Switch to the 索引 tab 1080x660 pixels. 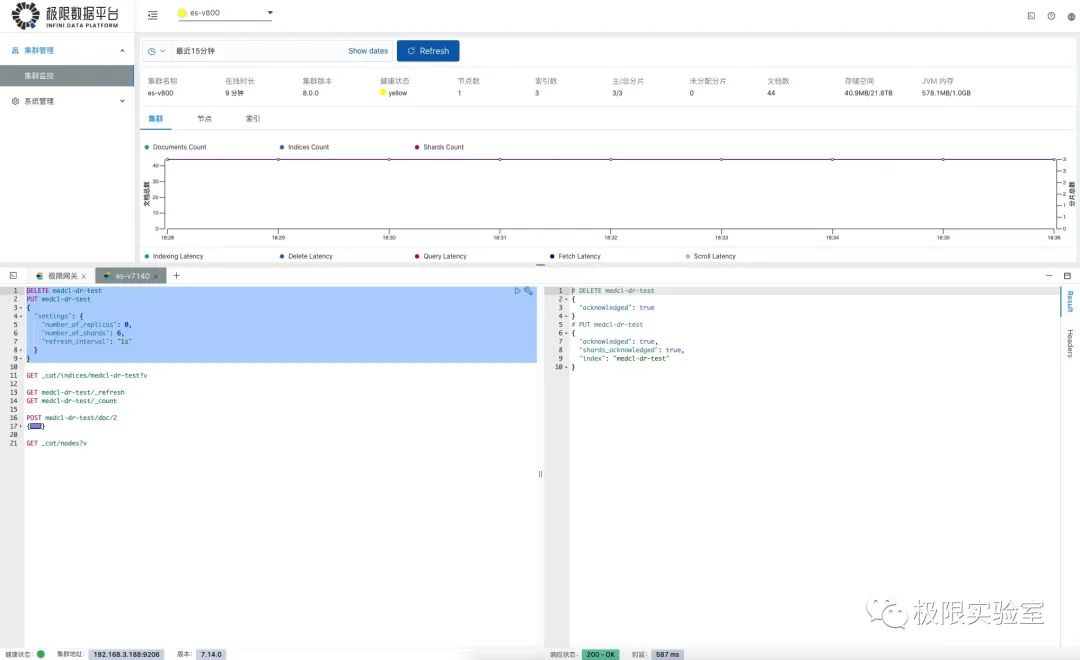253,118
